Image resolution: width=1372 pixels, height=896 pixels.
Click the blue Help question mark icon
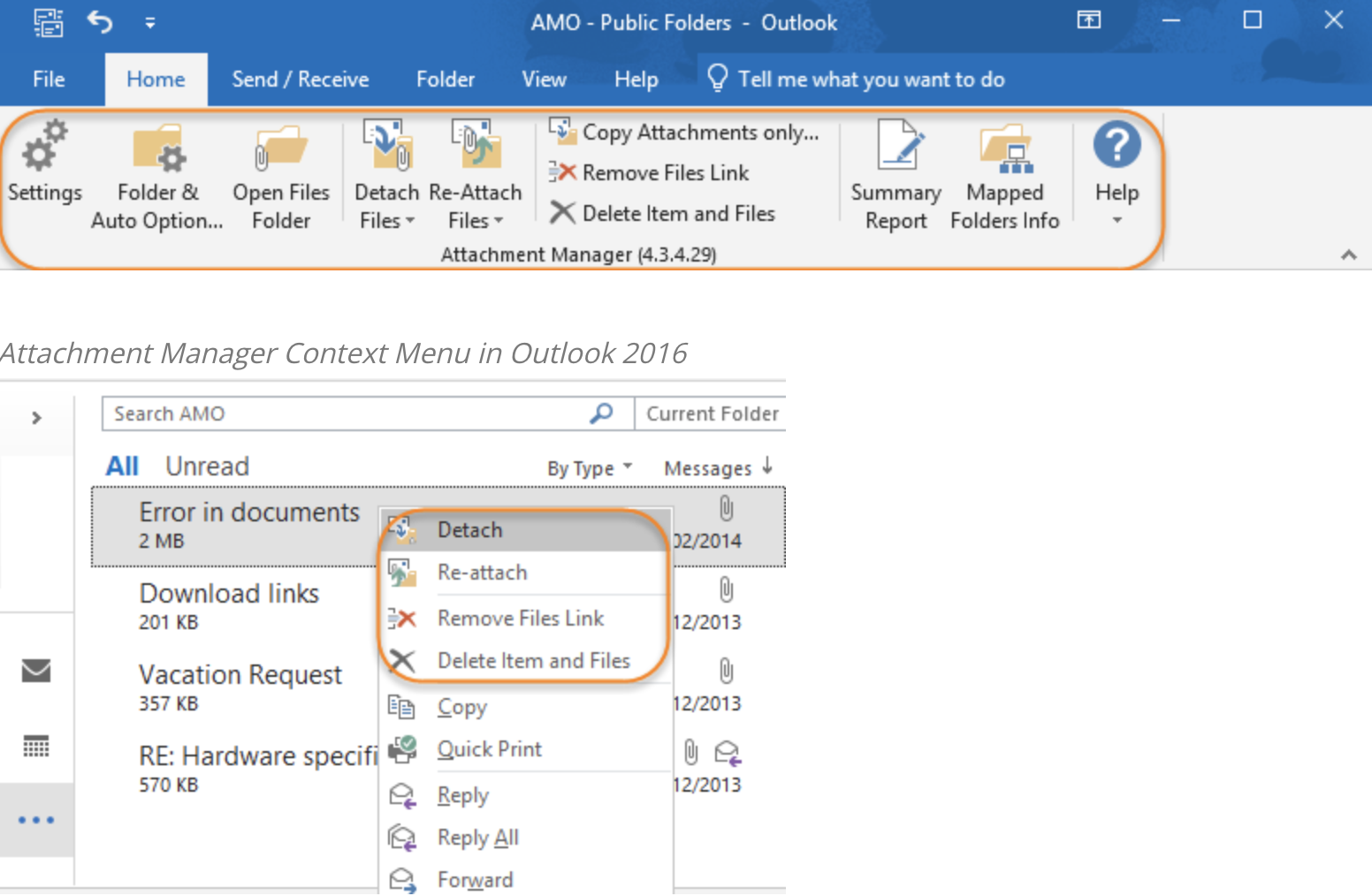tap(1117, 145)
